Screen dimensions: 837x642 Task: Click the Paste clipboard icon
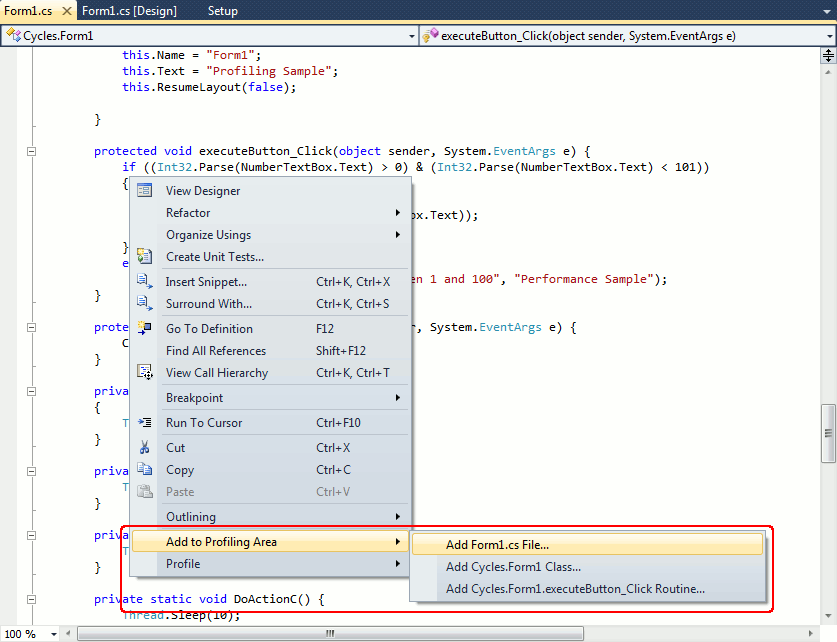point(145,491)
